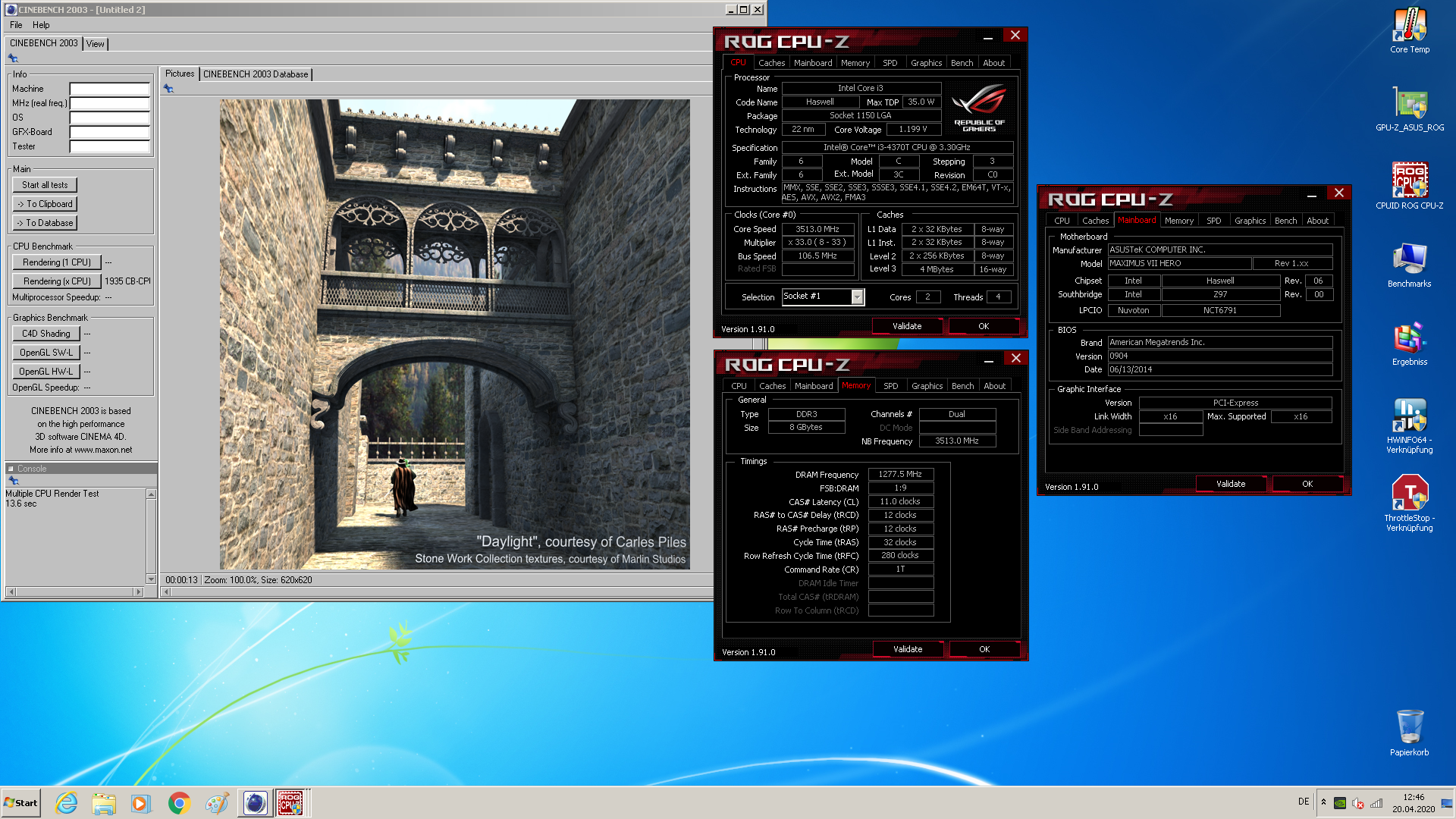
Task: Click Rendering (1 CPU) button
Action: coord(57,262)
